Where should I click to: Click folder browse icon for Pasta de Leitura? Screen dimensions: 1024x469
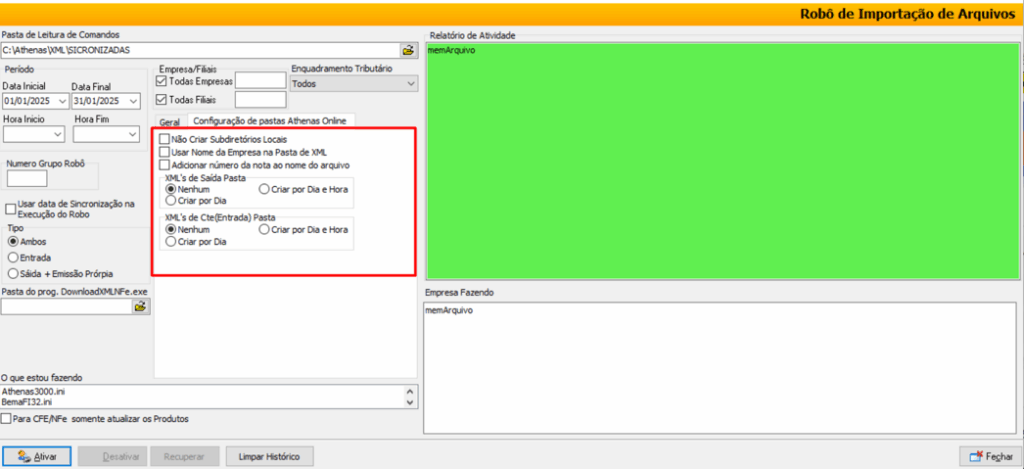tap(408, 49)
